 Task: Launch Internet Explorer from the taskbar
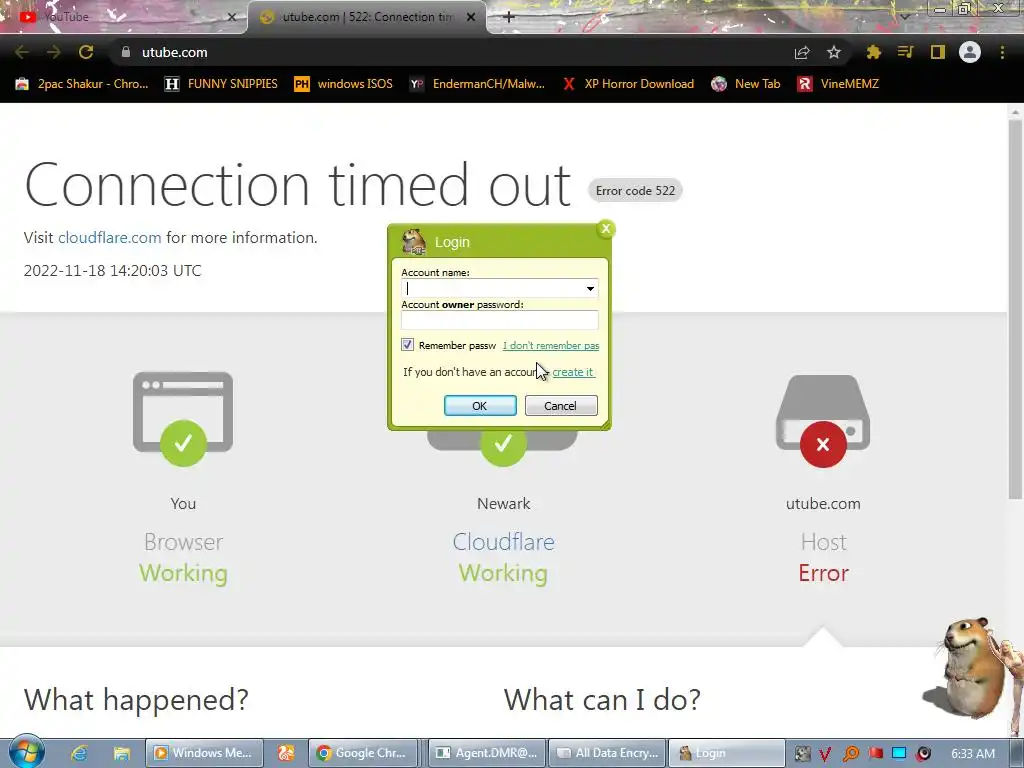click(80, 753)
